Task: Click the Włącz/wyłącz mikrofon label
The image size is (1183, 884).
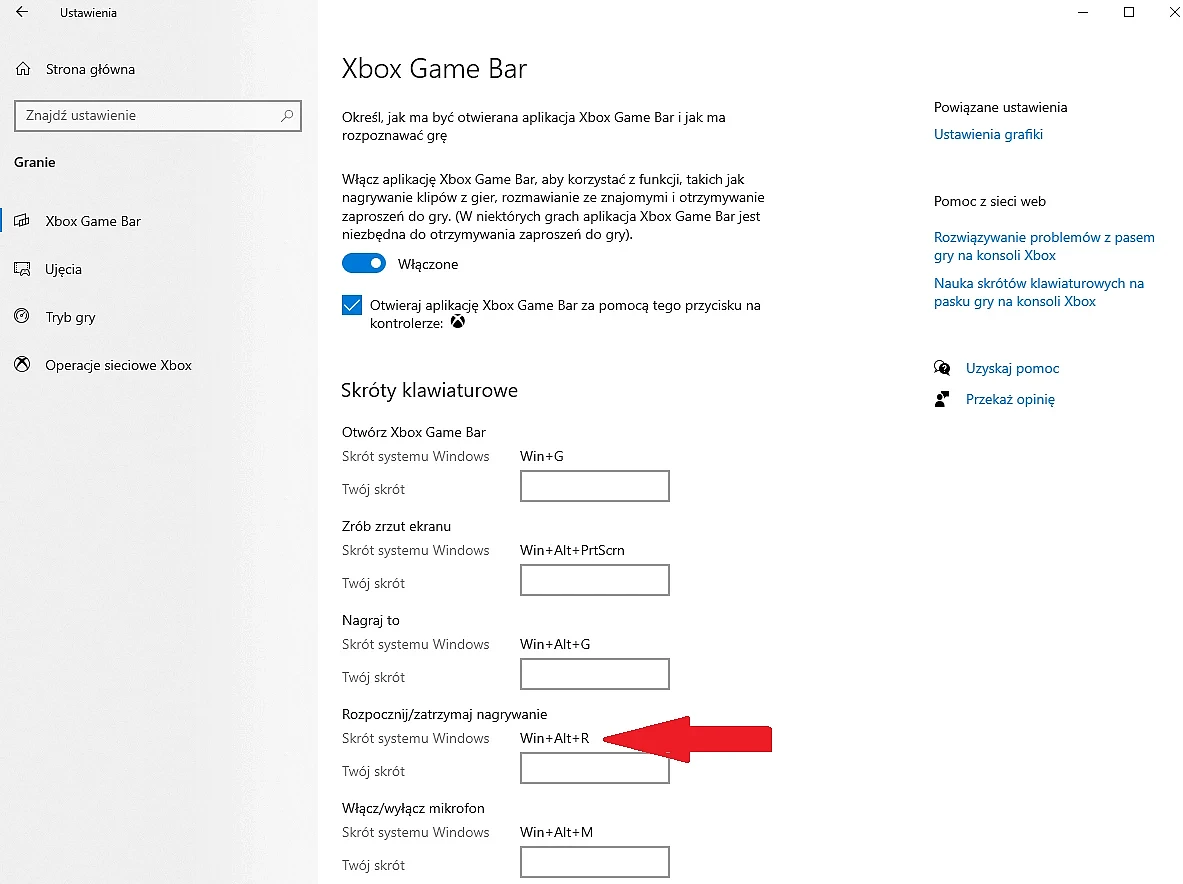Action: click(413, 808)
